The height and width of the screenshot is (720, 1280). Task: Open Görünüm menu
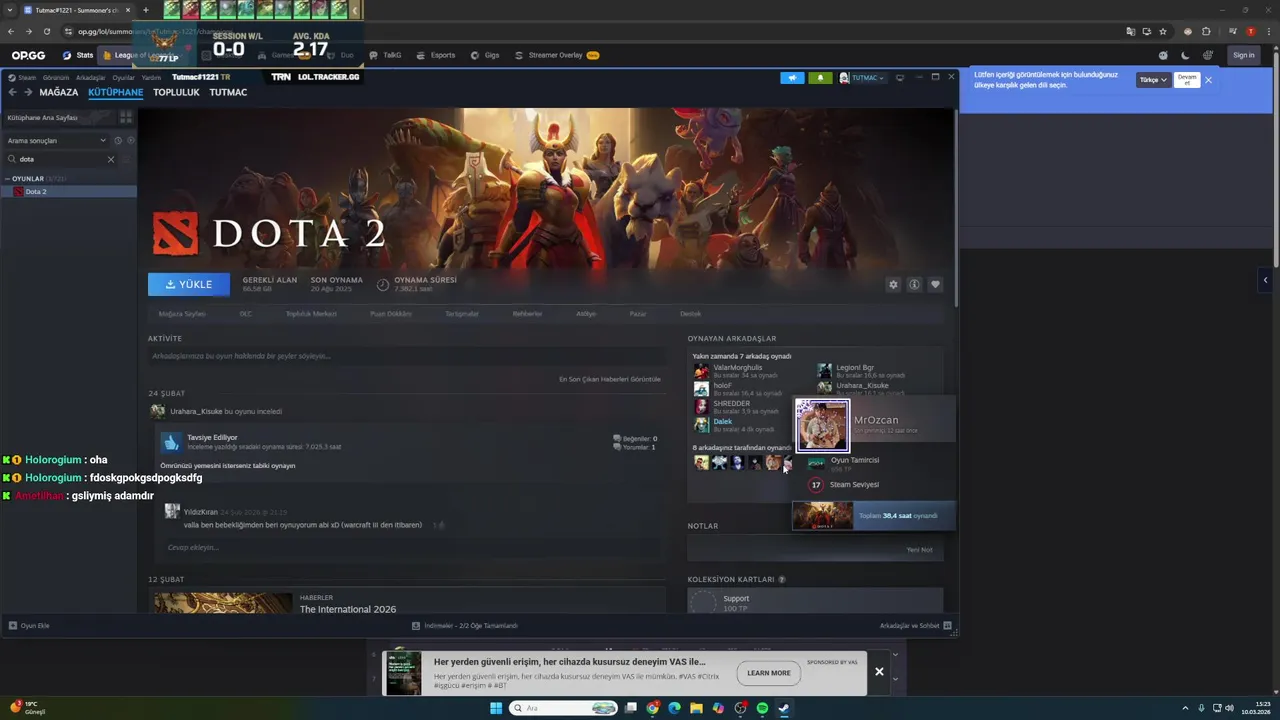click(x=56, y=77)
